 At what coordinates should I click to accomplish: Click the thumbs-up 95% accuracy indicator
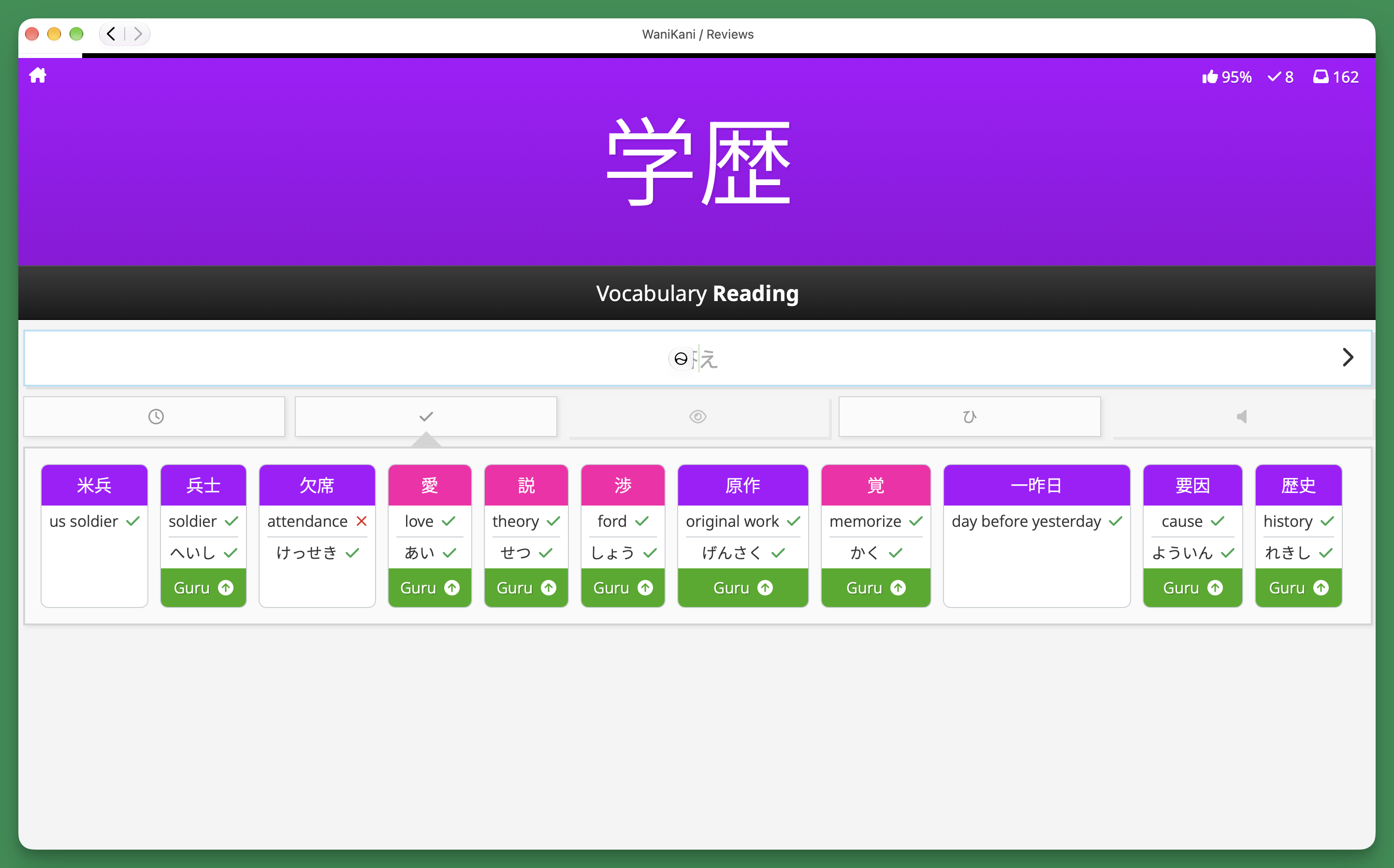(1226, 77)
